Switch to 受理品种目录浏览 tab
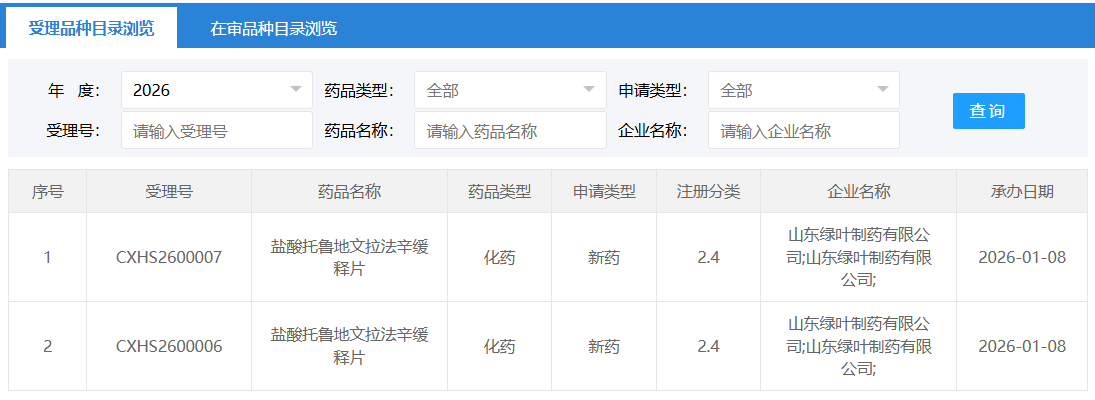1095x400 pixels. [91, 28]
